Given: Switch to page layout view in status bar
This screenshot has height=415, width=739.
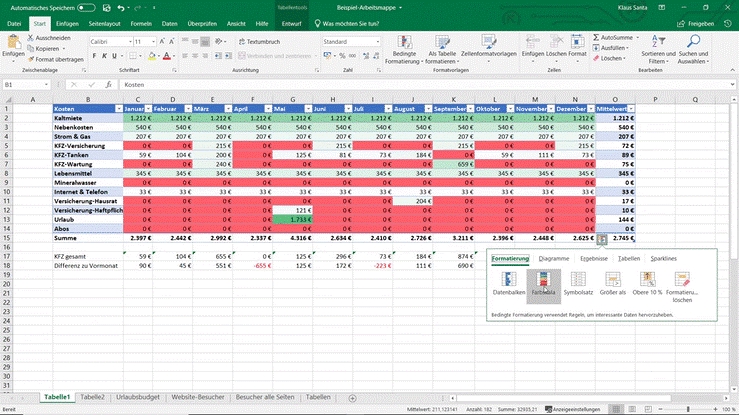Looking at the screenshot, I should coord(632,409).
